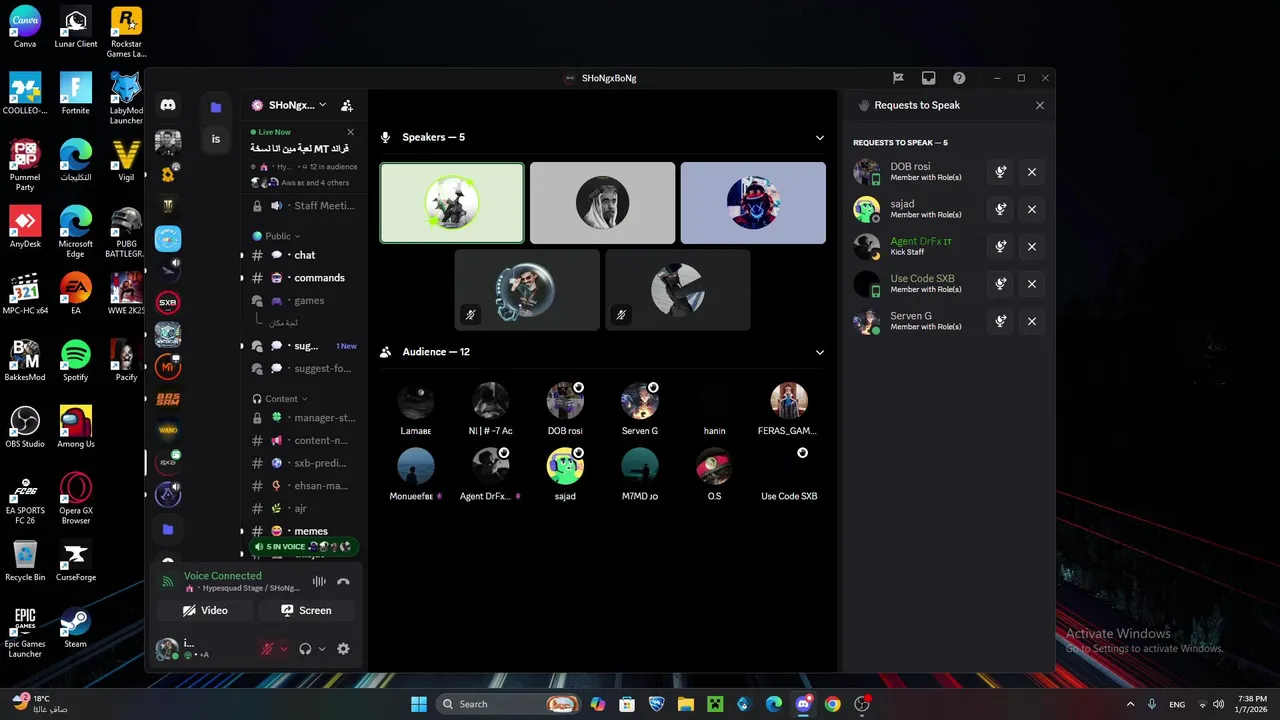
Task: Invite Agent DrFx to speak
Action: click(1000, 246)
